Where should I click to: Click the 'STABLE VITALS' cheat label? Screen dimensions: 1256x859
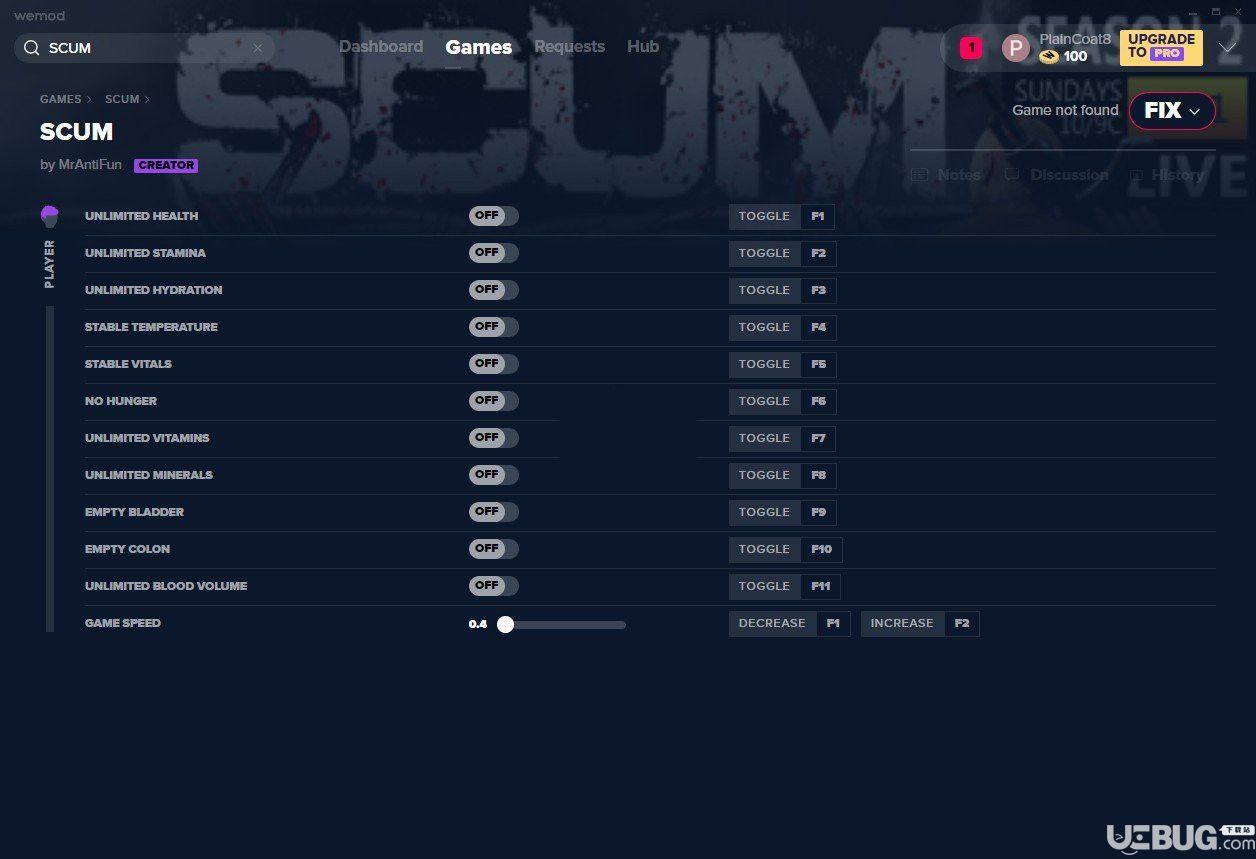pos(128,364)
